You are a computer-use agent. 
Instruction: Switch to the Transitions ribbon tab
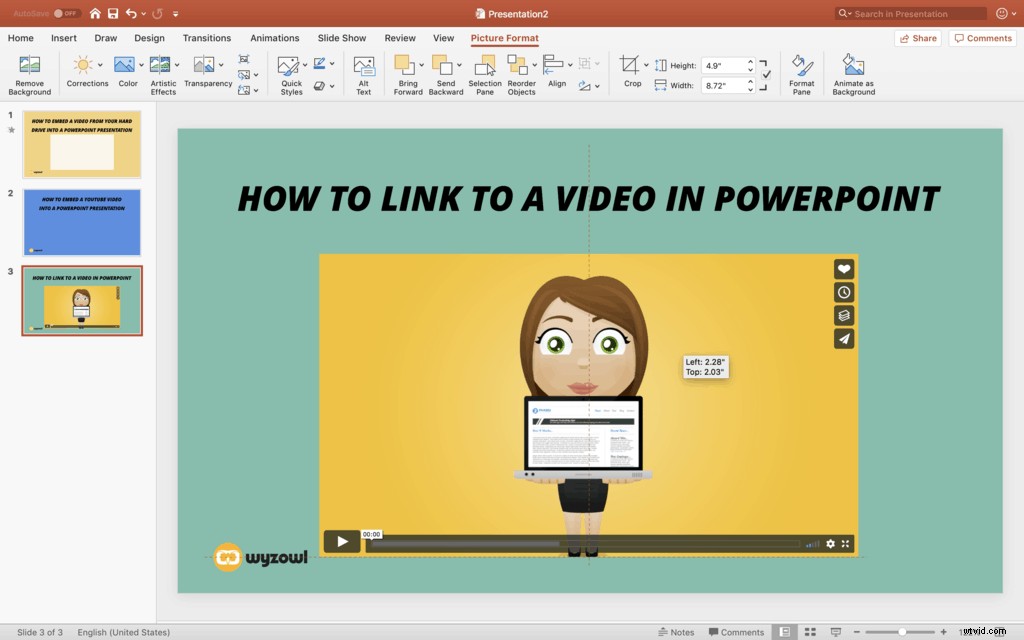[x=207, y=38]
